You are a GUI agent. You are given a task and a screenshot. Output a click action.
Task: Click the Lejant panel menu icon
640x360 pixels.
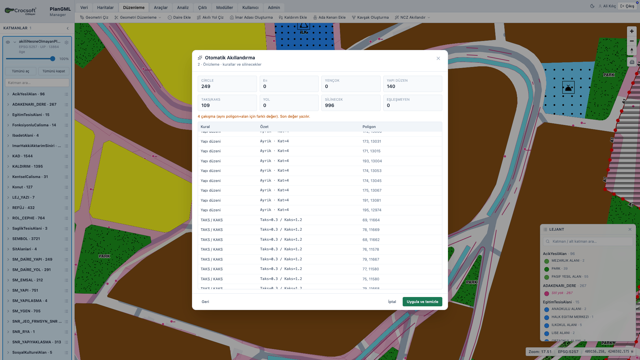click(545, 230)
